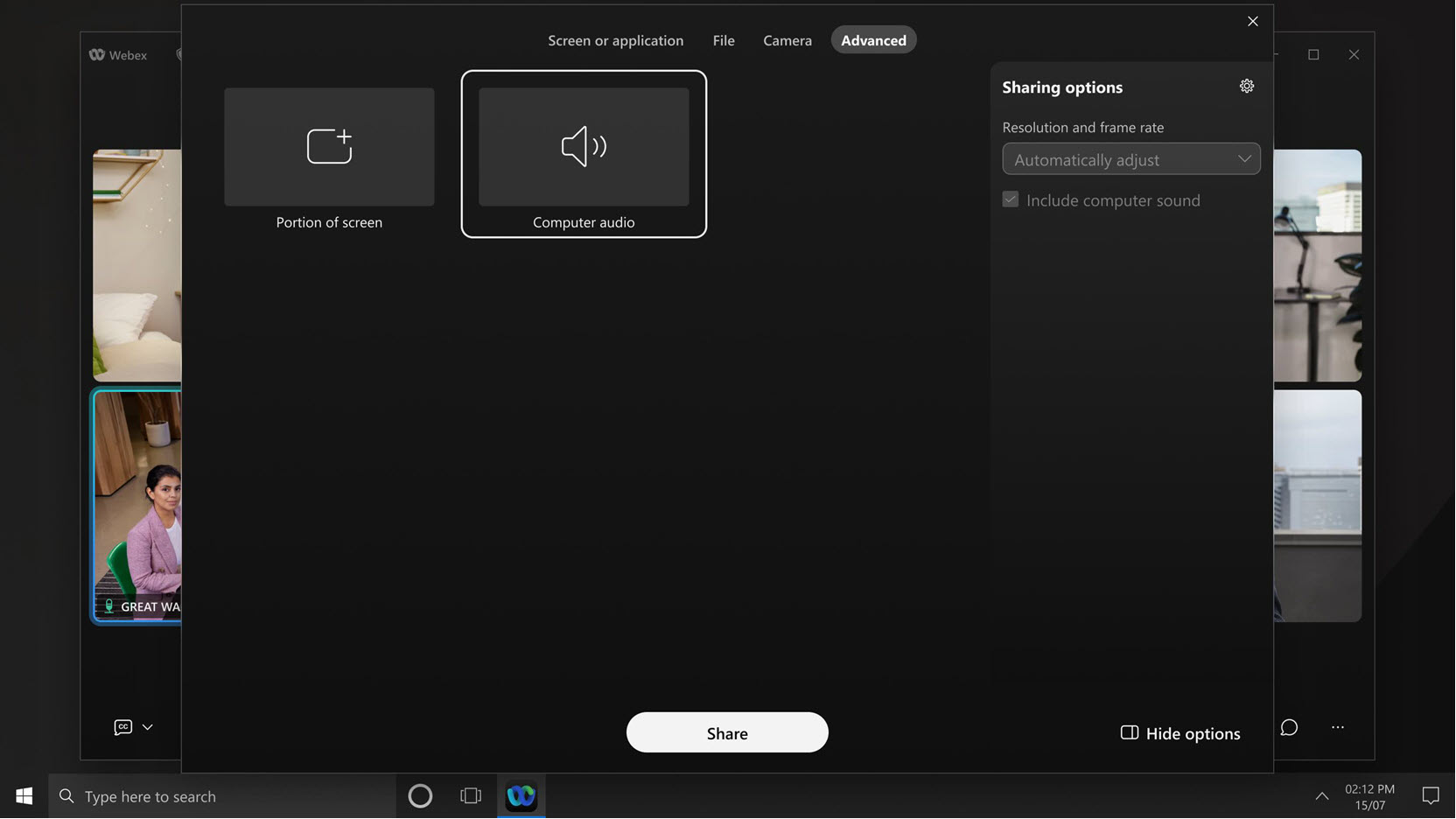Open the Sharing options settings gear
1456x819 pixels.
(x=1246, y=86)
